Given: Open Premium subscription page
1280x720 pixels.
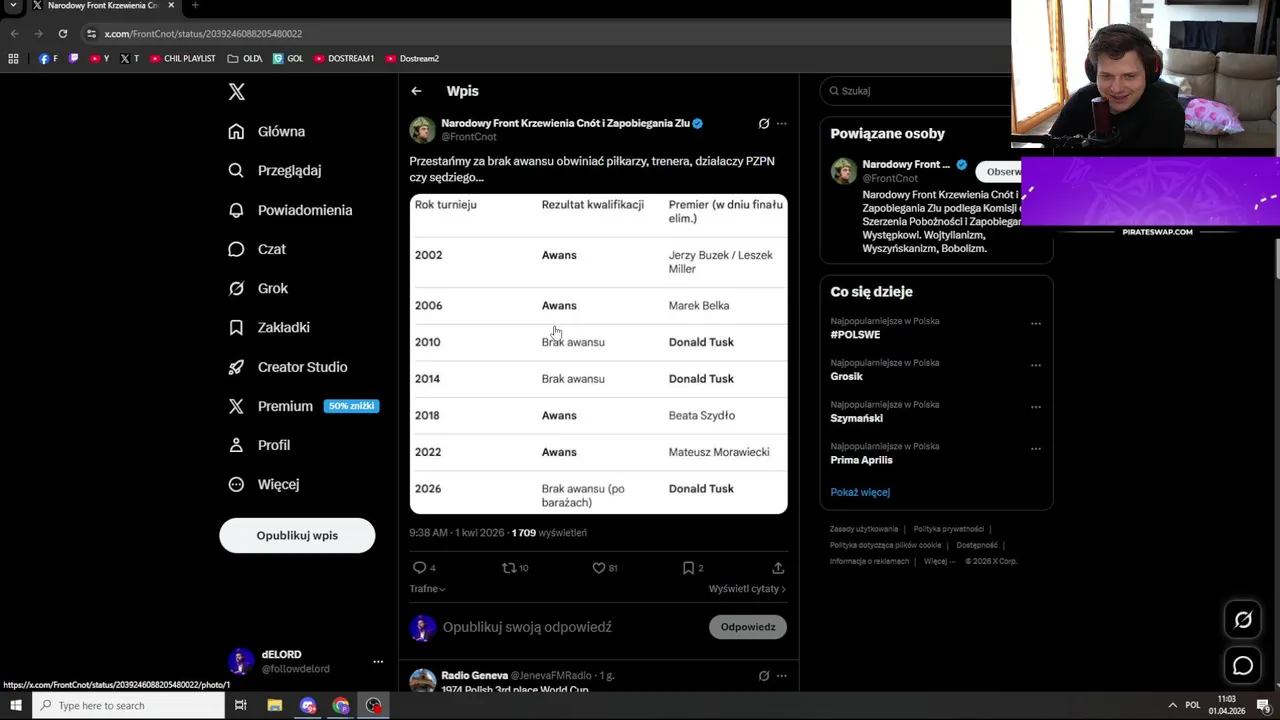Looking at the screenshot, I should click(302, 406).
